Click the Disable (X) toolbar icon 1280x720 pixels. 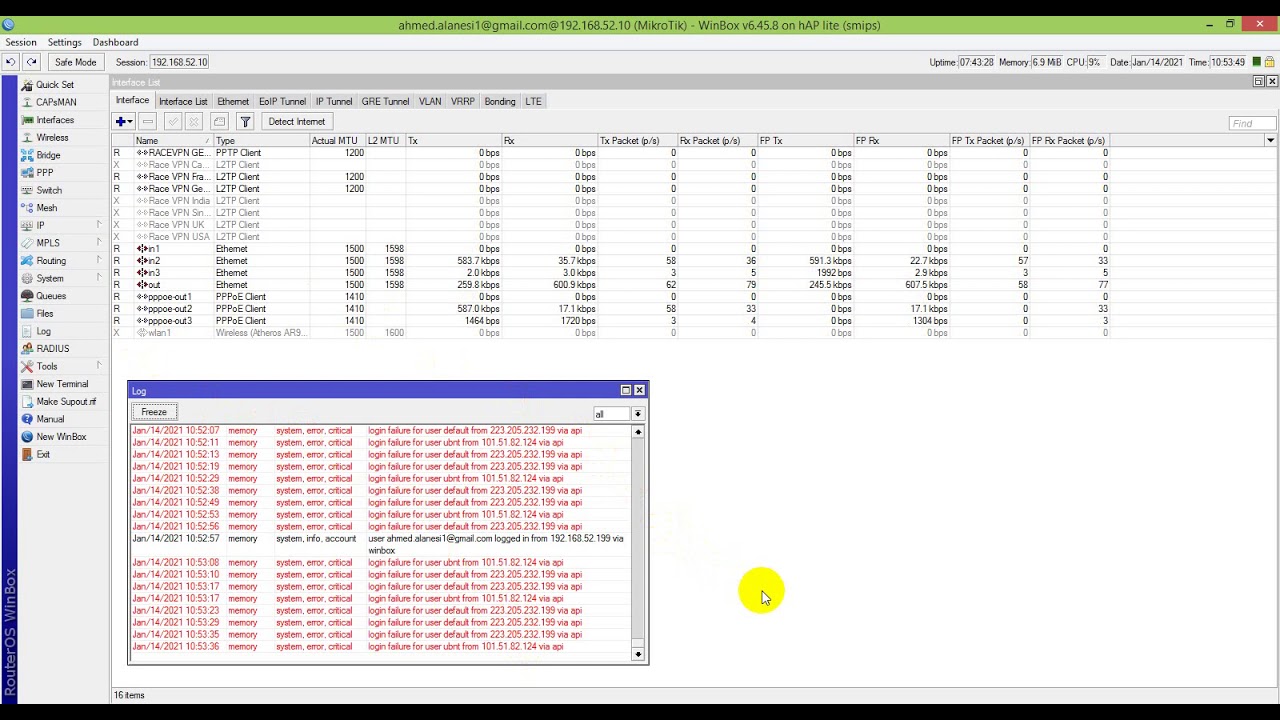pos(195,122)
